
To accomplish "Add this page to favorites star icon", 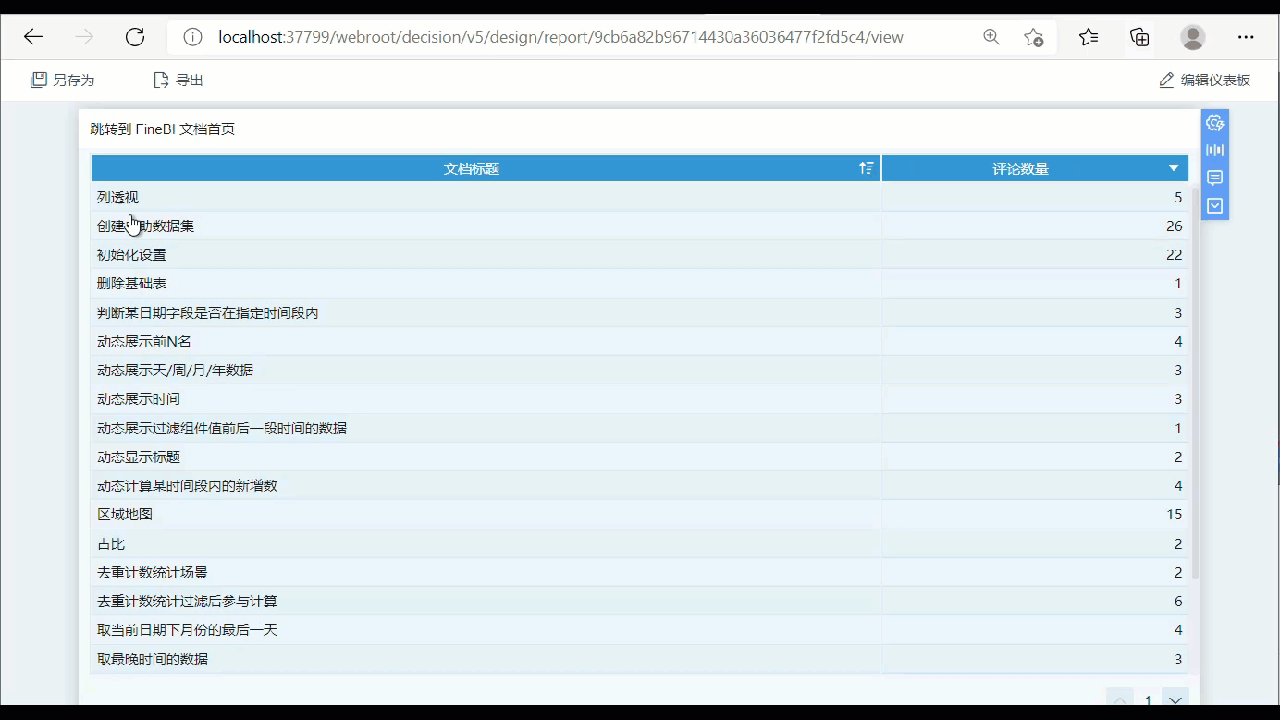I will point(1034,37).
